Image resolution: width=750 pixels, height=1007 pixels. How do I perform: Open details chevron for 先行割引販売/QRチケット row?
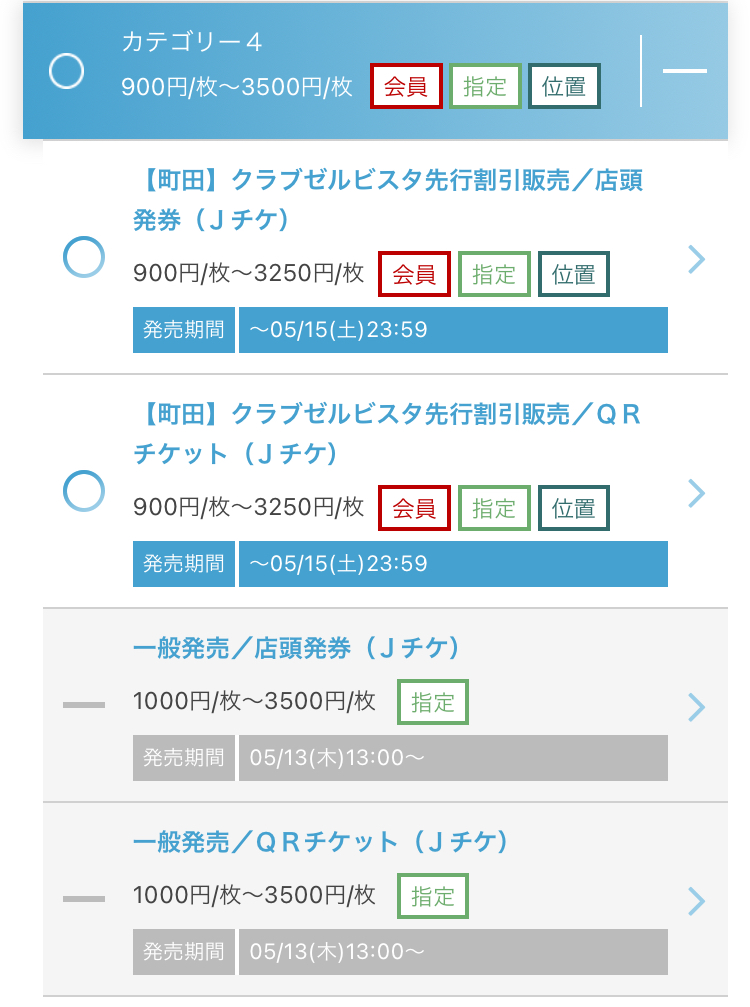(x=697, y=493)
